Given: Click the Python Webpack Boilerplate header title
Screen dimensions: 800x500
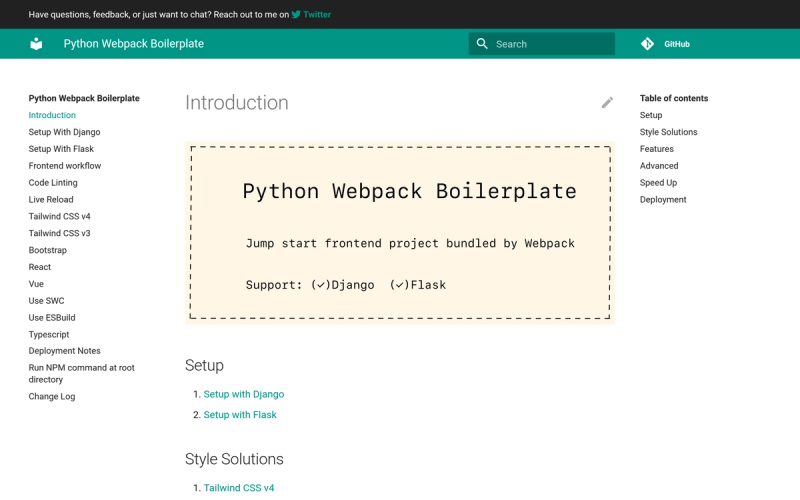Looking at the screenshot, I should 133,44.
